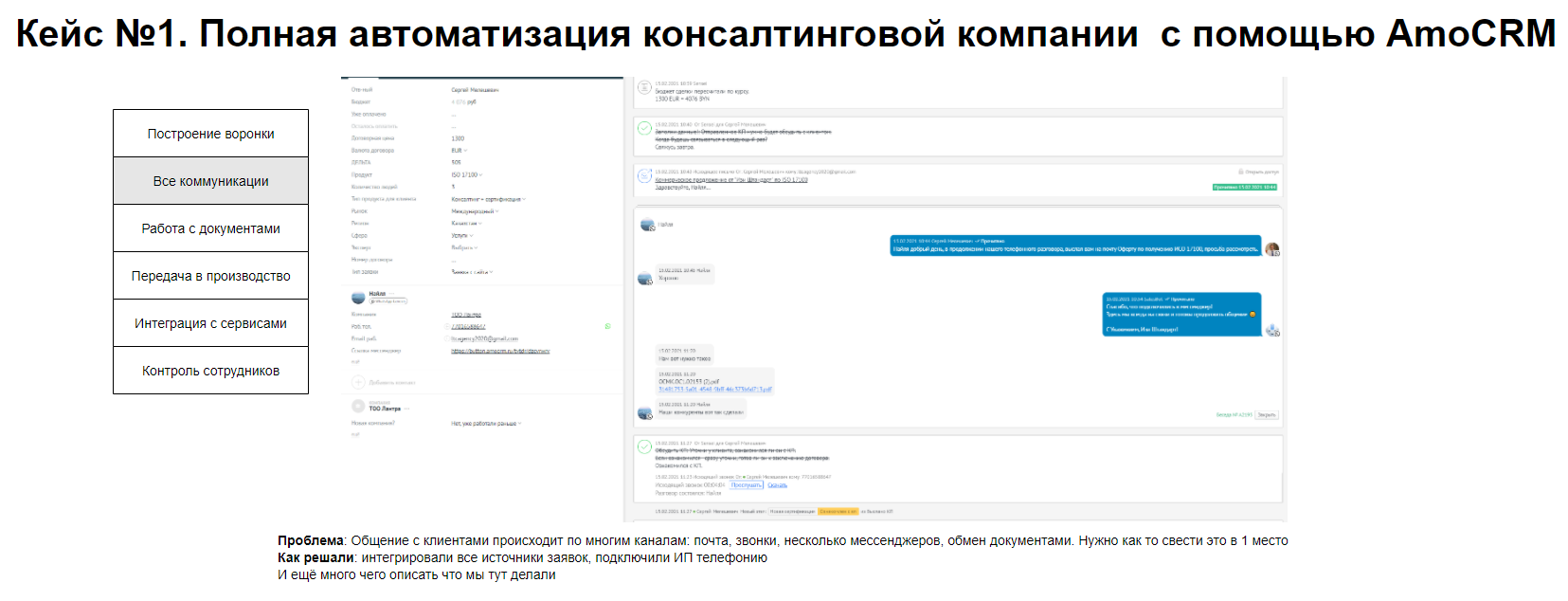Open Интеграция с сервисами item
This screenshot has width=1568, height=601.
[x=210, y=323]
